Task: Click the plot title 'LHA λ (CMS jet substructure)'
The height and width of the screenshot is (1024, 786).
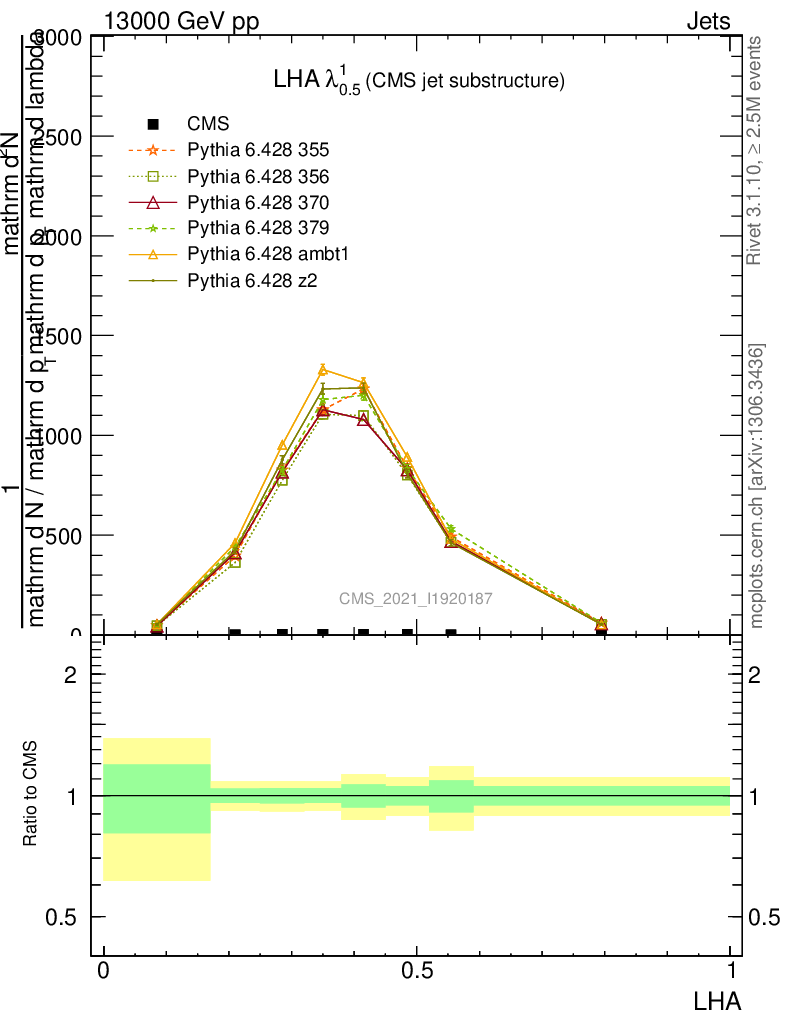Action: [419, 80]
